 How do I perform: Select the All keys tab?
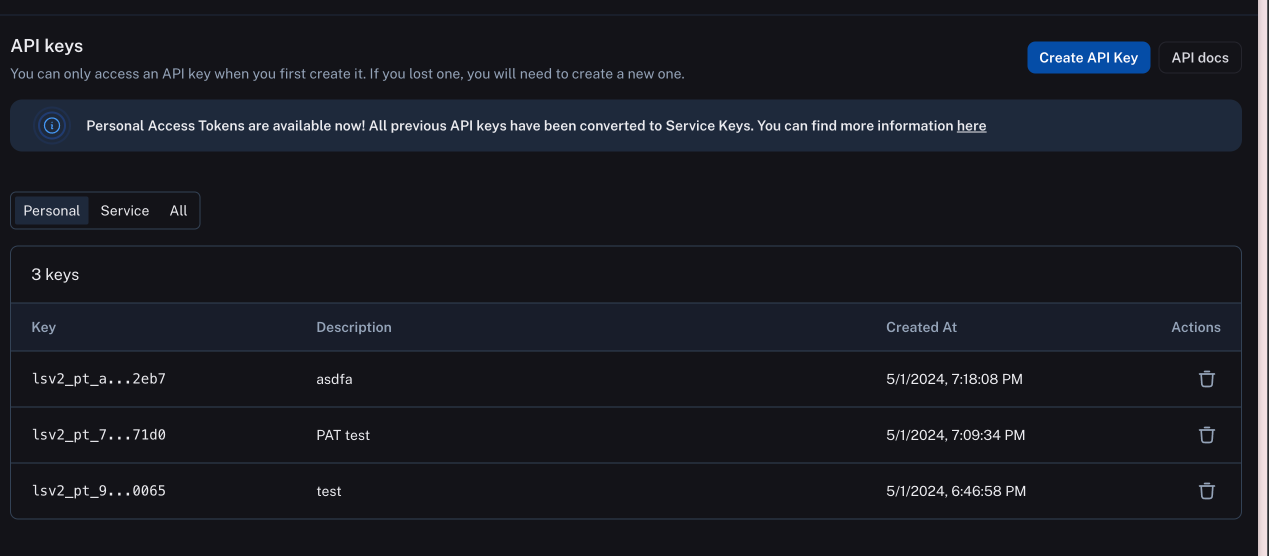[178, 211]
